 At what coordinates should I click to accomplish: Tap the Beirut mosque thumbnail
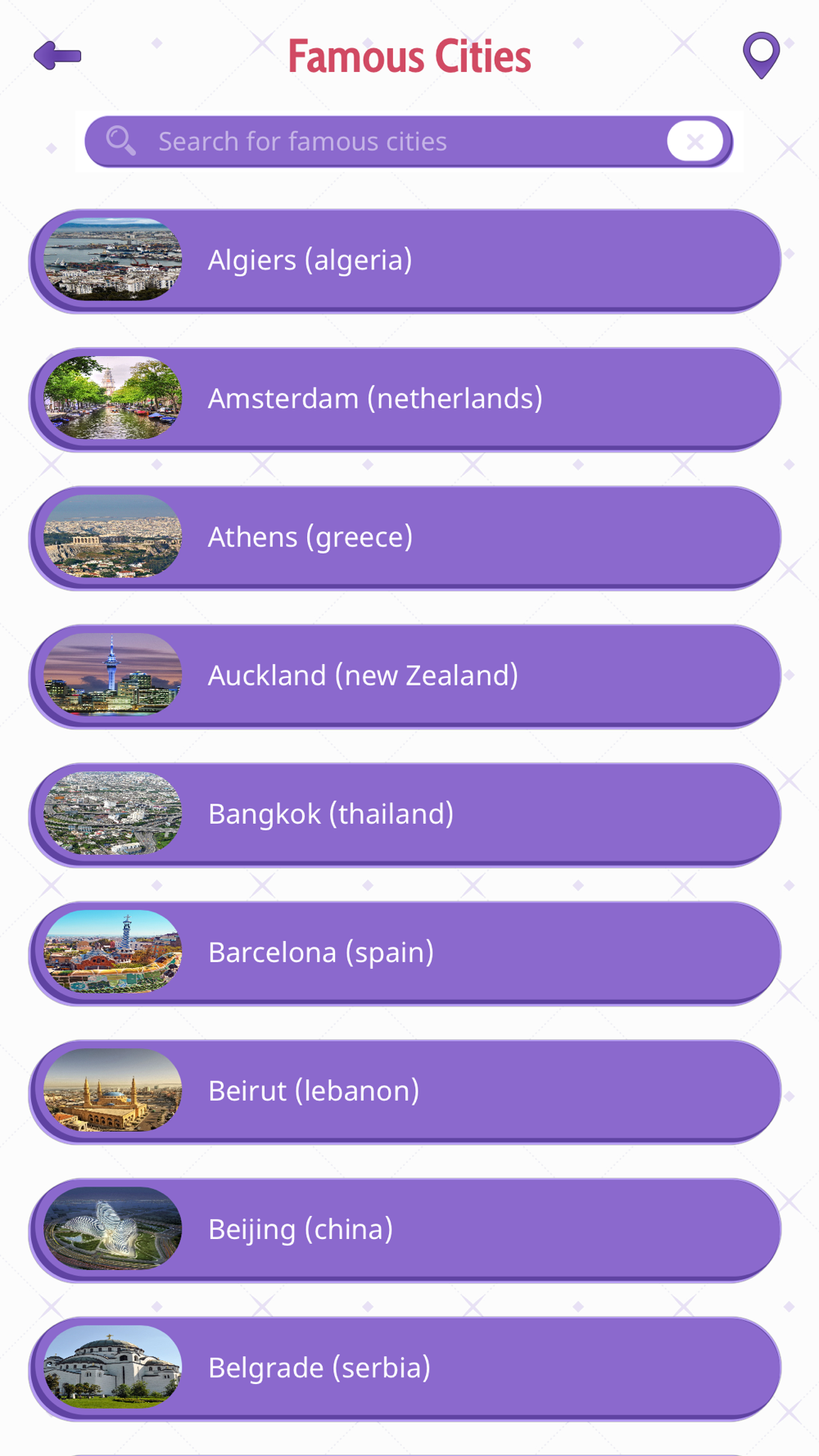(x=113, y=1089)
